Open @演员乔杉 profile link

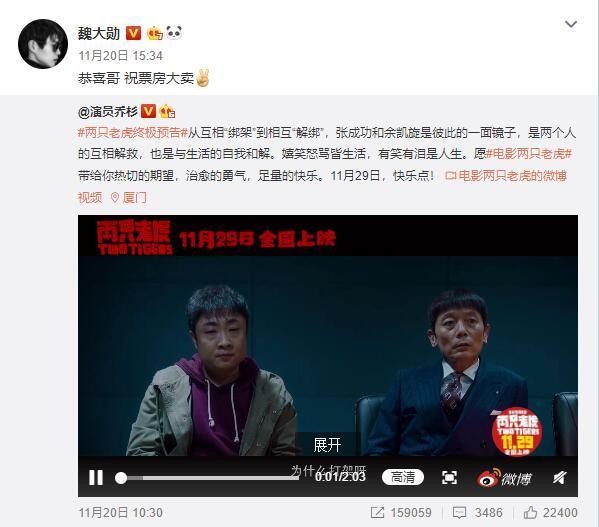pyautogui.click(x=108, y=112)
